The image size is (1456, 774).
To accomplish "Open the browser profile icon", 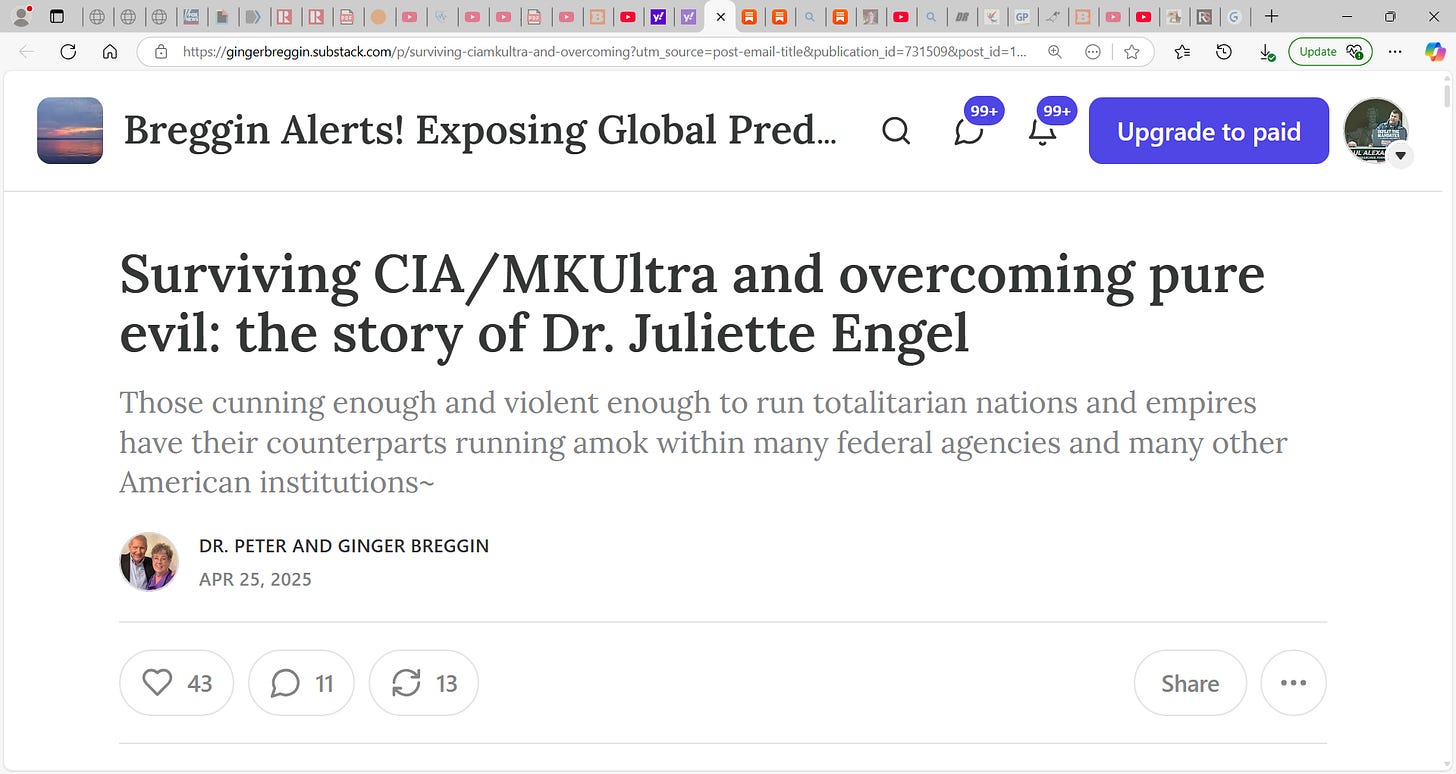I will point(21,17).
